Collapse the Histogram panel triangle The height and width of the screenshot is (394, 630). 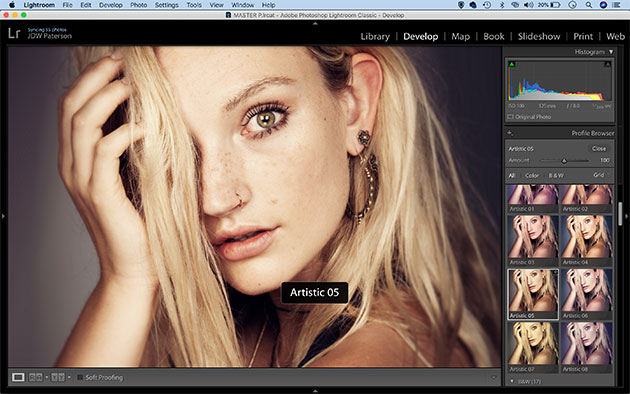pyautogui.click(x=611, y=52)
